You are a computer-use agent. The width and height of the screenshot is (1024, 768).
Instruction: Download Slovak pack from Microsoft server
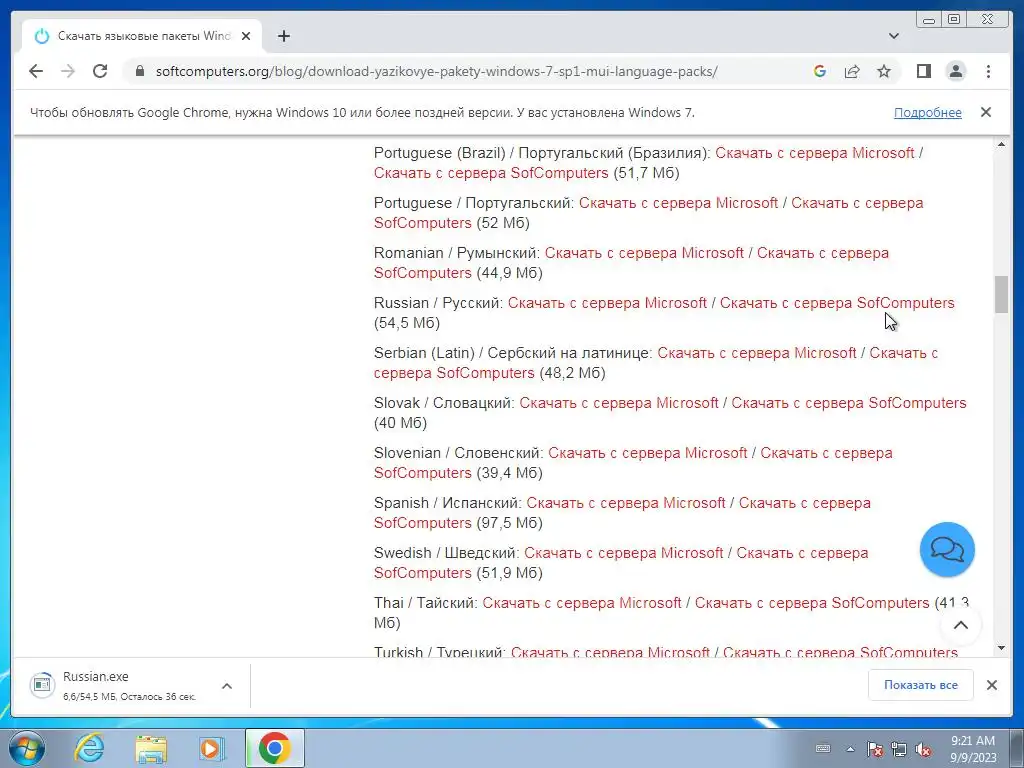tap(618, 403)
